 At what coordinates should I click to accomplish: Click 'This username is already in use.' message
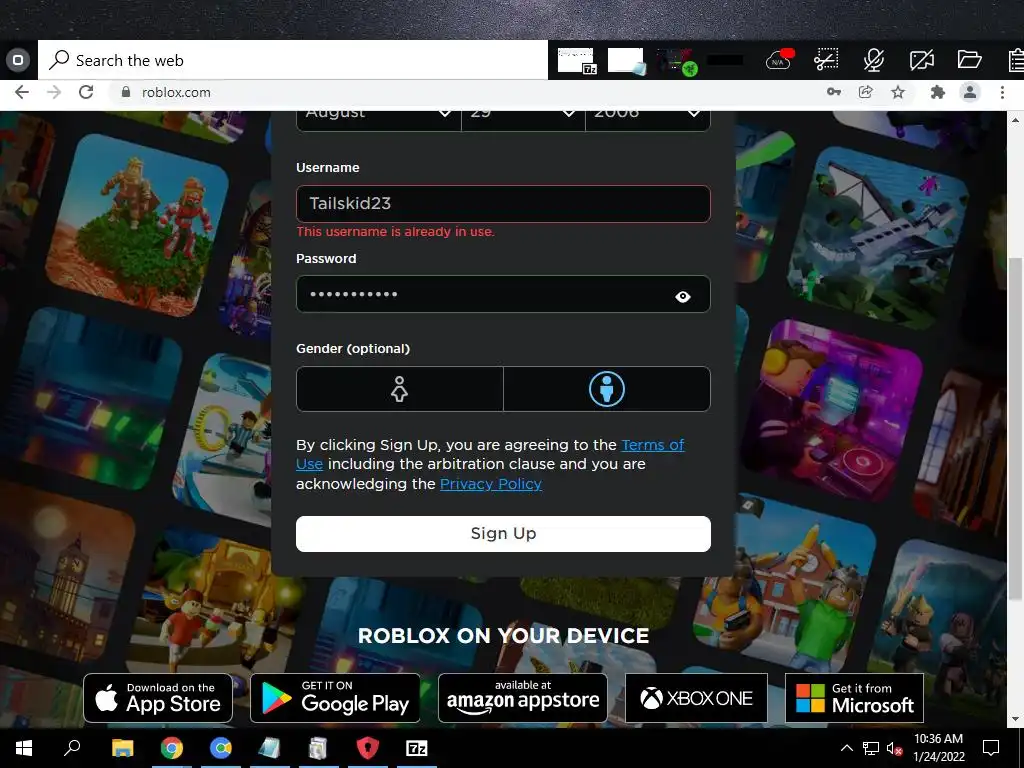pyautogui.click(x=395, y=232)
